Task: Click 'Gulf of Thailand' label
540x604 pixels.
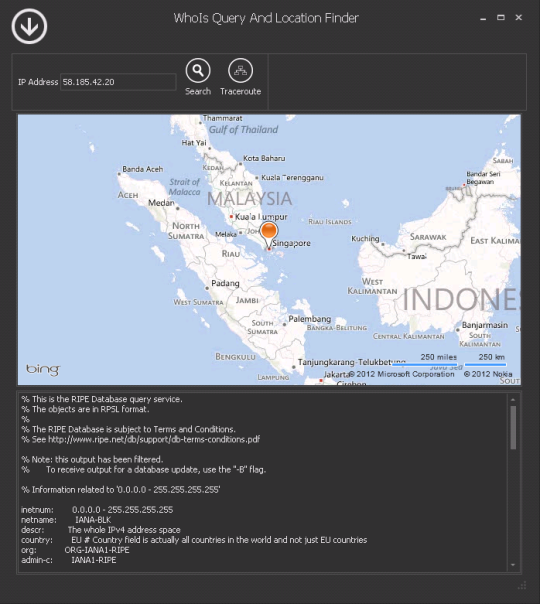Action: click(243, 130)
